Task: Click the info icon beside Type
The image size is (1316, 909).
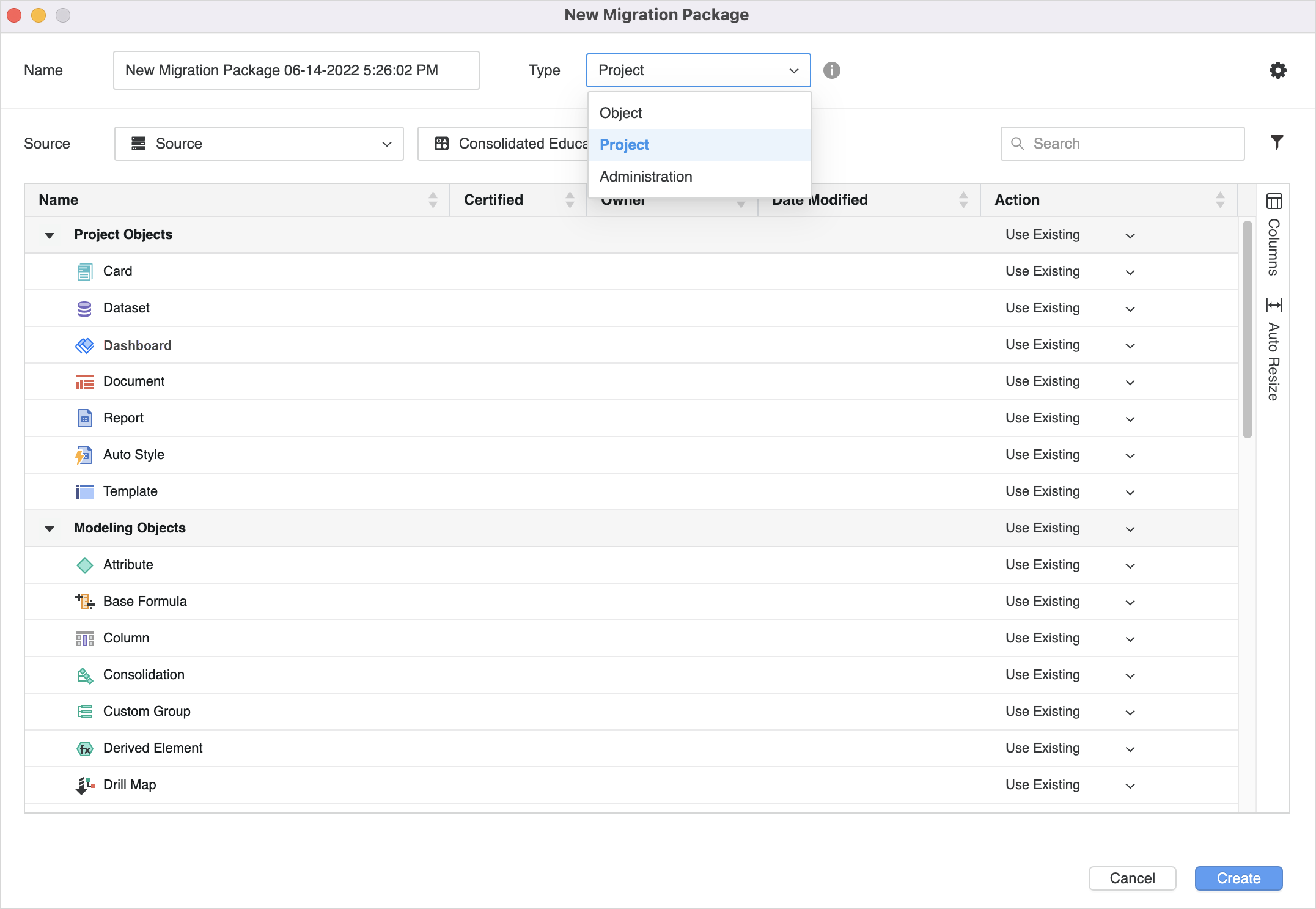Action: (831, 70)
